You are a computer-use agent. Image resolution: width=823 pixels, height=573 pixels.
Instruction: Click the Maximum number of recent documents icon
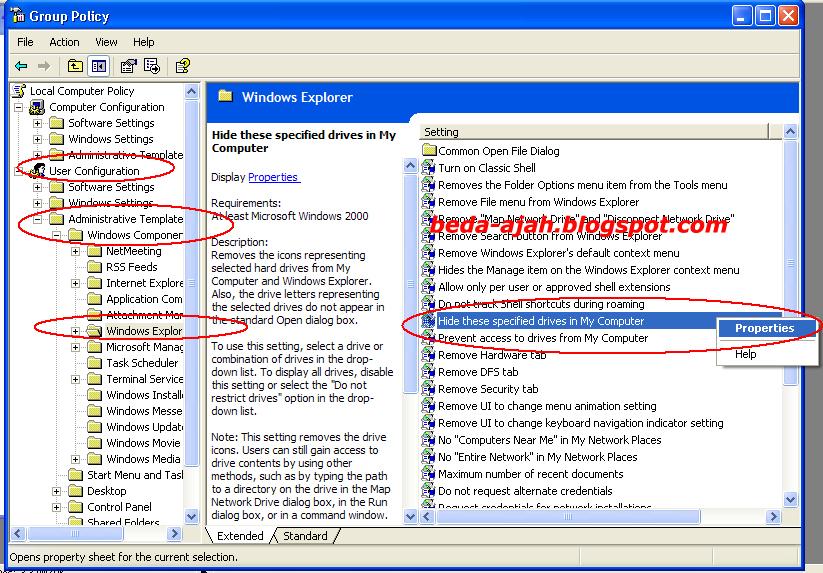pos(428,474)
